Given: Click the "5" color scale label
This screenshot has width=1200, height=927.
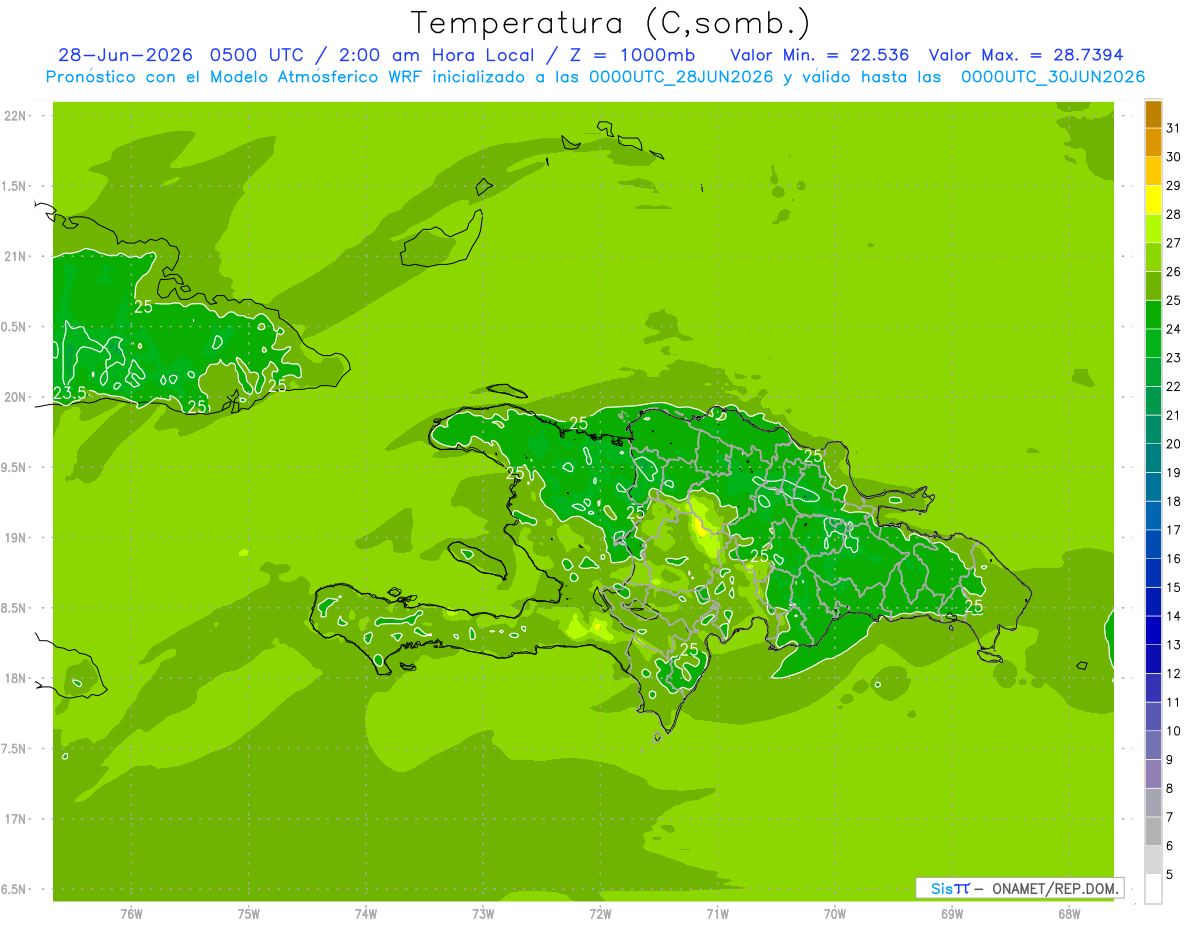Looking at the screenshot, I should (x=1170, y=875).
